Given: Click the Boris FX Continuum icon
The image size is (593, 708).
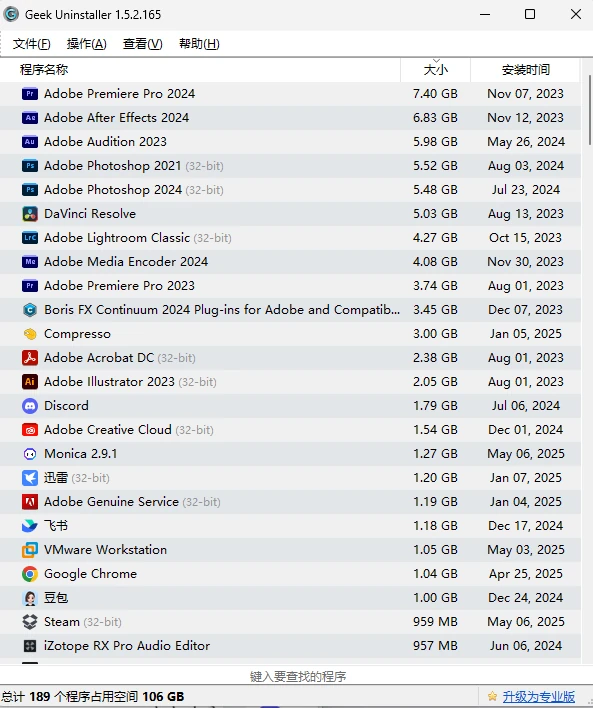Looking at the screenshot, I should click(x=30, y=310).
